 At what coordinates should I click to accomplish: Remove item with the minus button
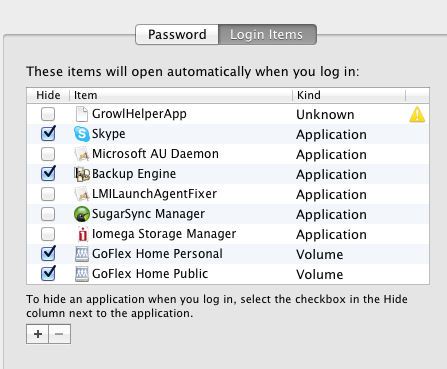click(59, 334)
